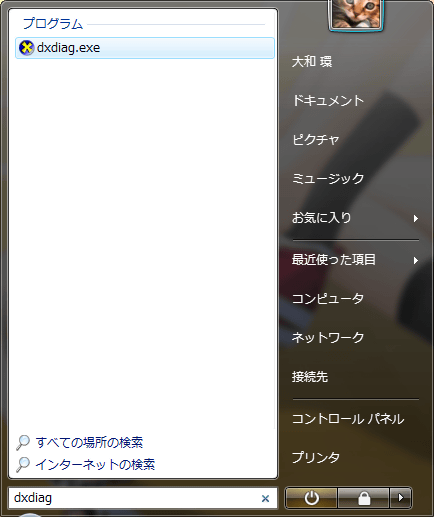Click the インターネットの検索 link

point(95,464)
